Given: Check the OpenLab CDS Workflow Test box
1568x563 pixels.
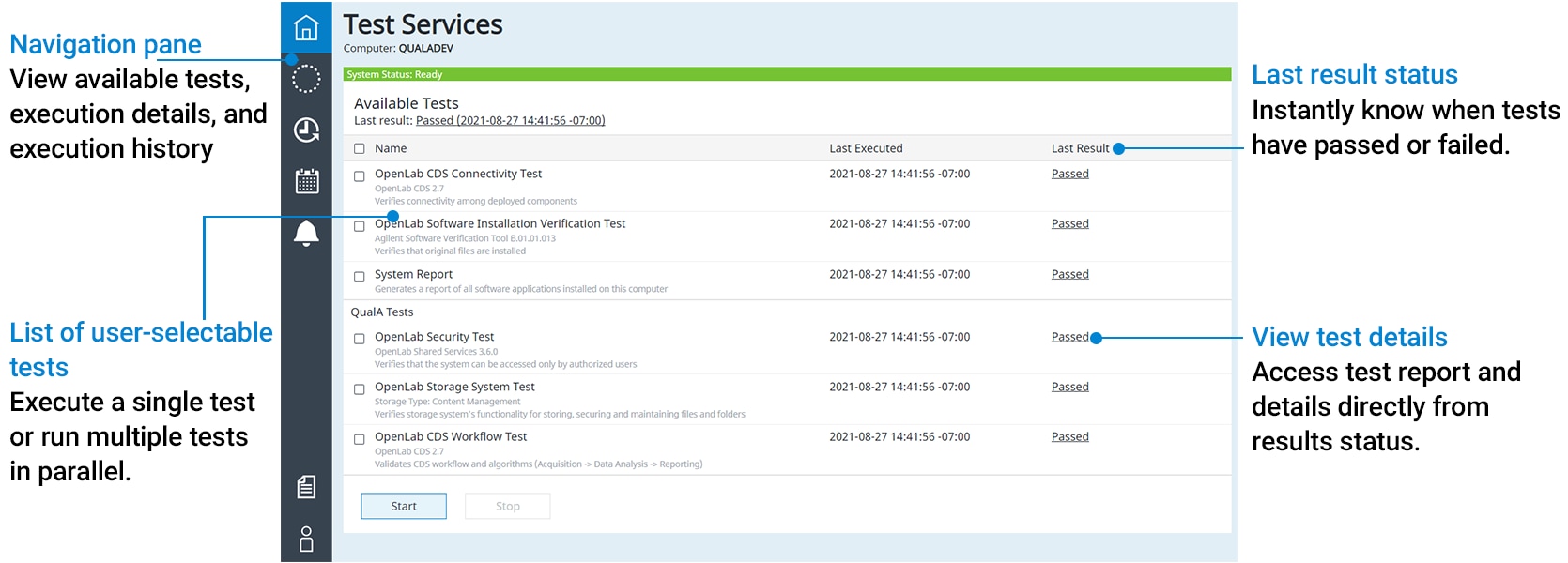Looking at the screenshot, I should (359, 439).
